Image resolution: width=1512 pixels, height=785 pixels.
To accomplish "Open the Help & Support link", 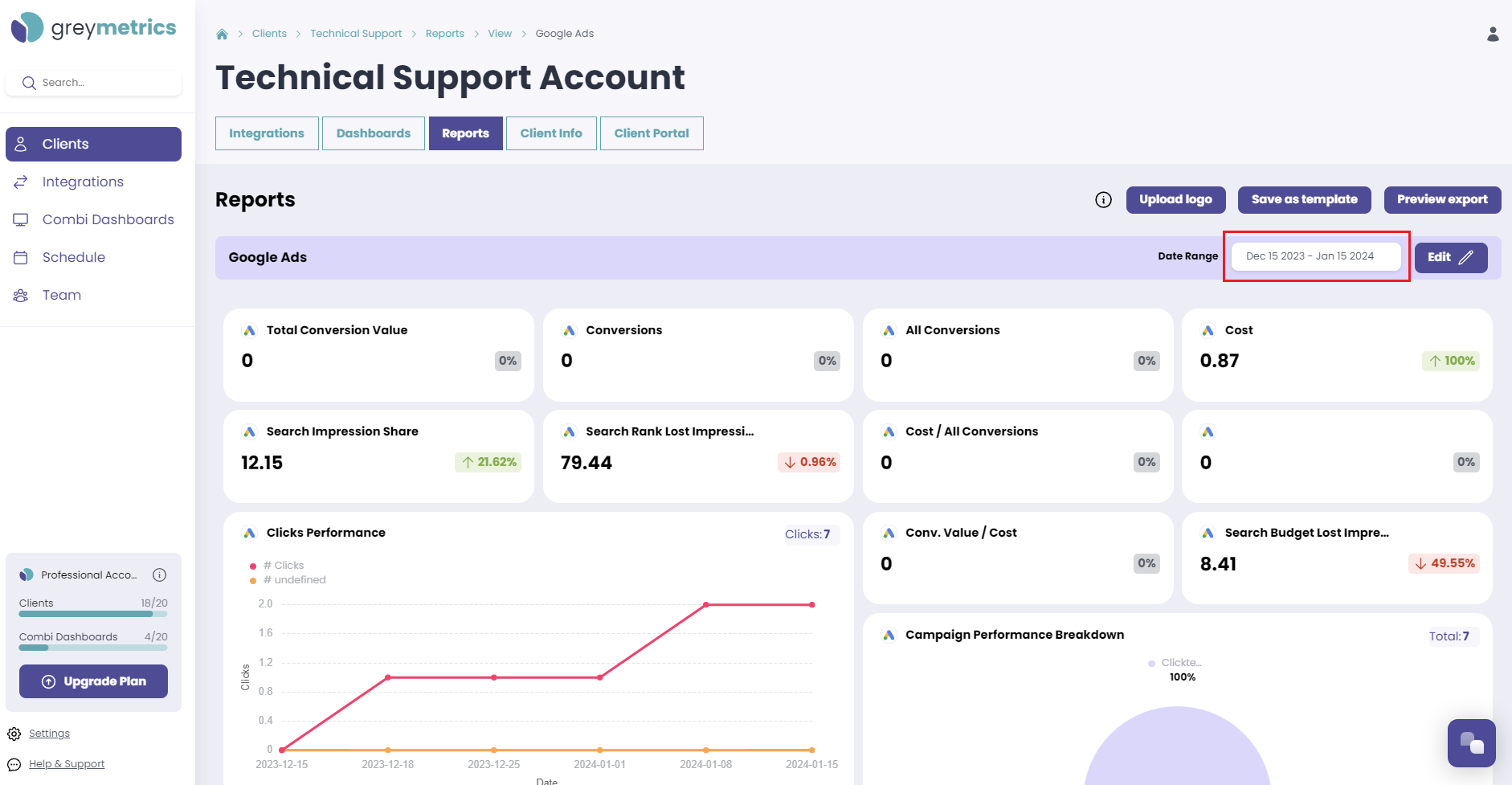I will pos(67,764).
